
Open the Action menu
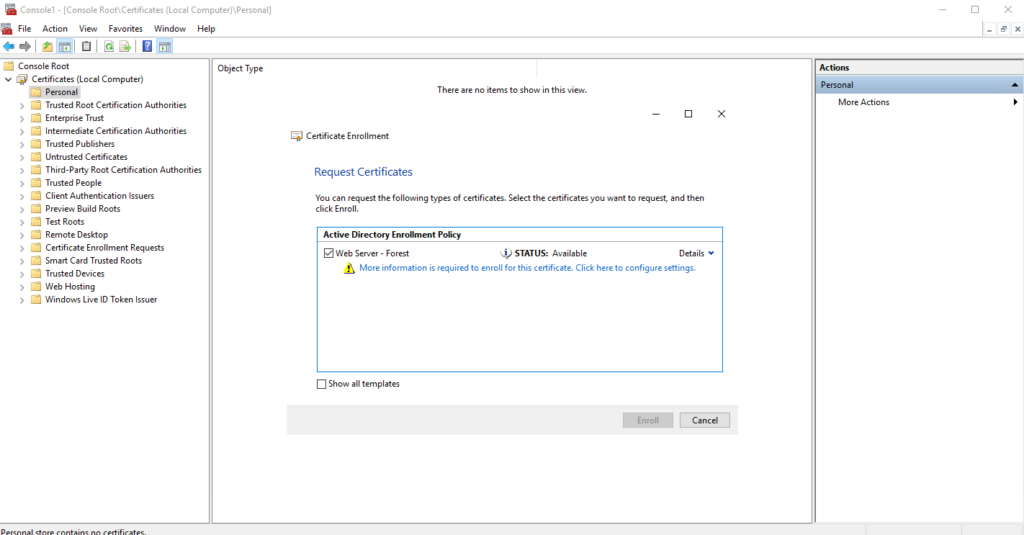[x=55, y=29]
